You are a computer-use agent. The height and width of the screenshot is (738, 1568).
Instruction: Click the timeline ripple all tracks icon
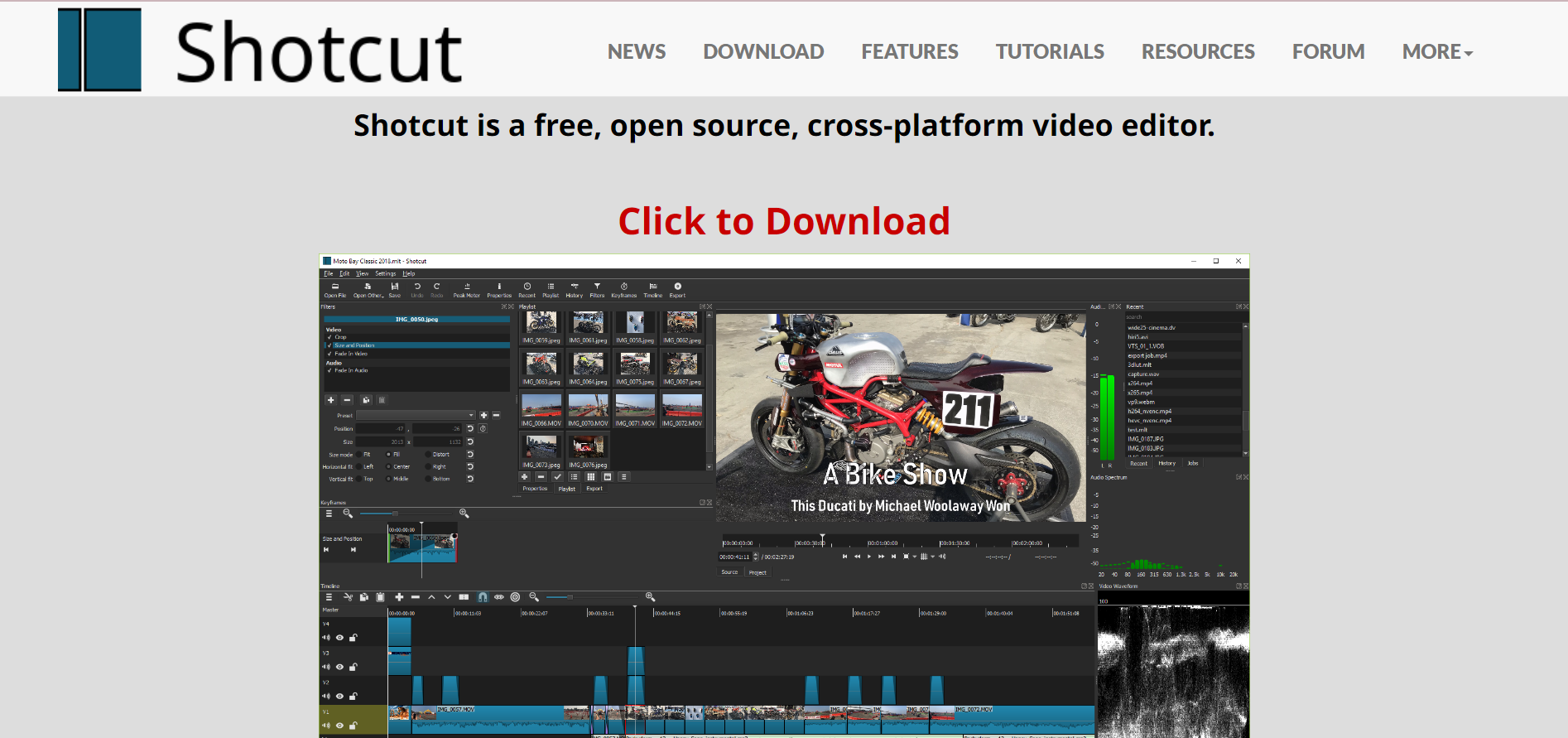pyautogui.click(x=515, y=597)
